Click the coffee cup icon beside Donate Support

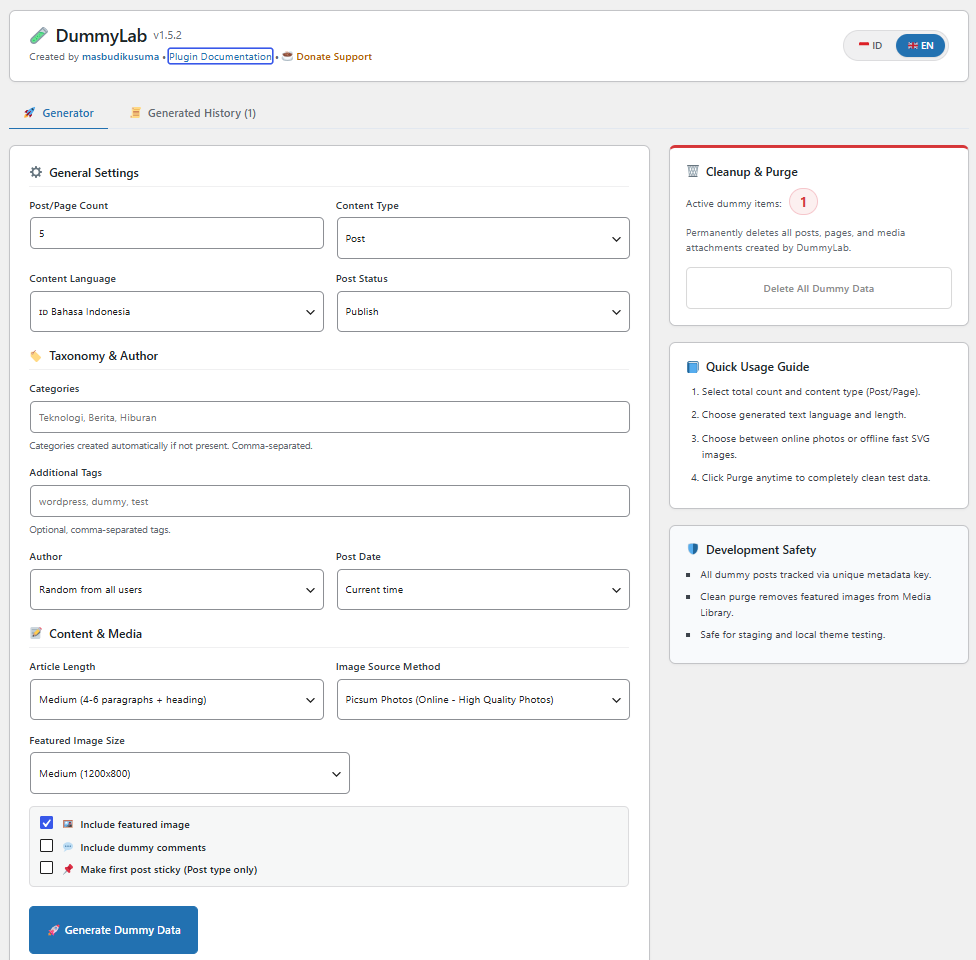click(x=287, y=56)
